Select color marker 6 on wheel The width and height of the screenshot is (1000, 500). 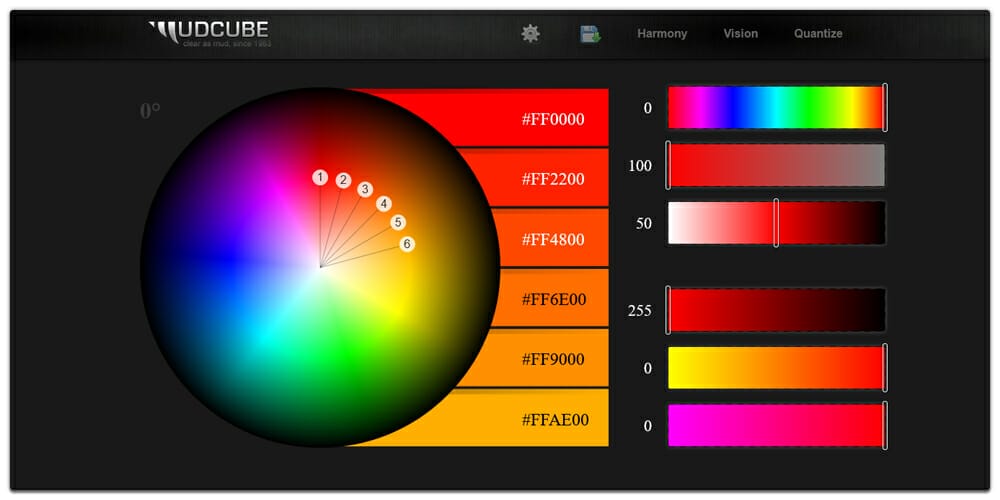pyautogui.click(x=406, y=244)
